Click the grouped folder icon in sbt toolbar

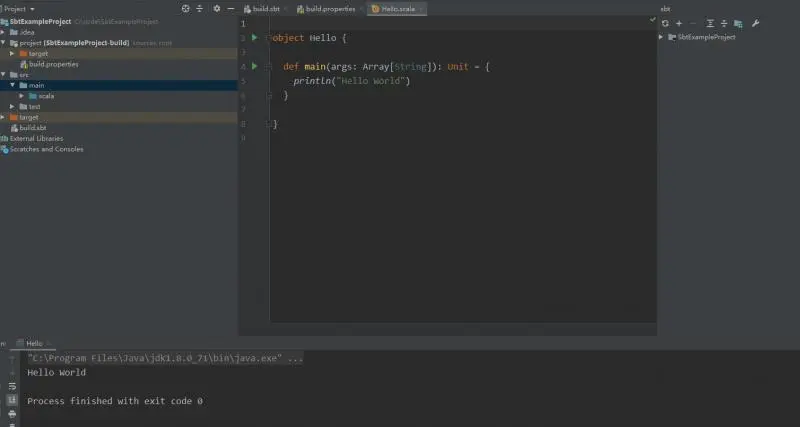pos(738,23)
